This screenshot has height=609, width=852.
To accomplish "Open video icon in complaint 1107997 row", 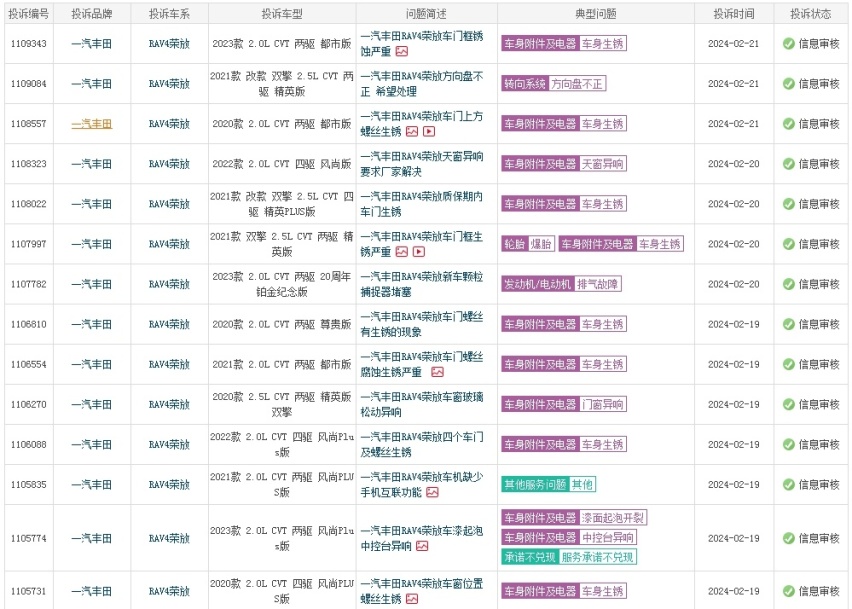I will pyautogui.click(x=420, y=251).
